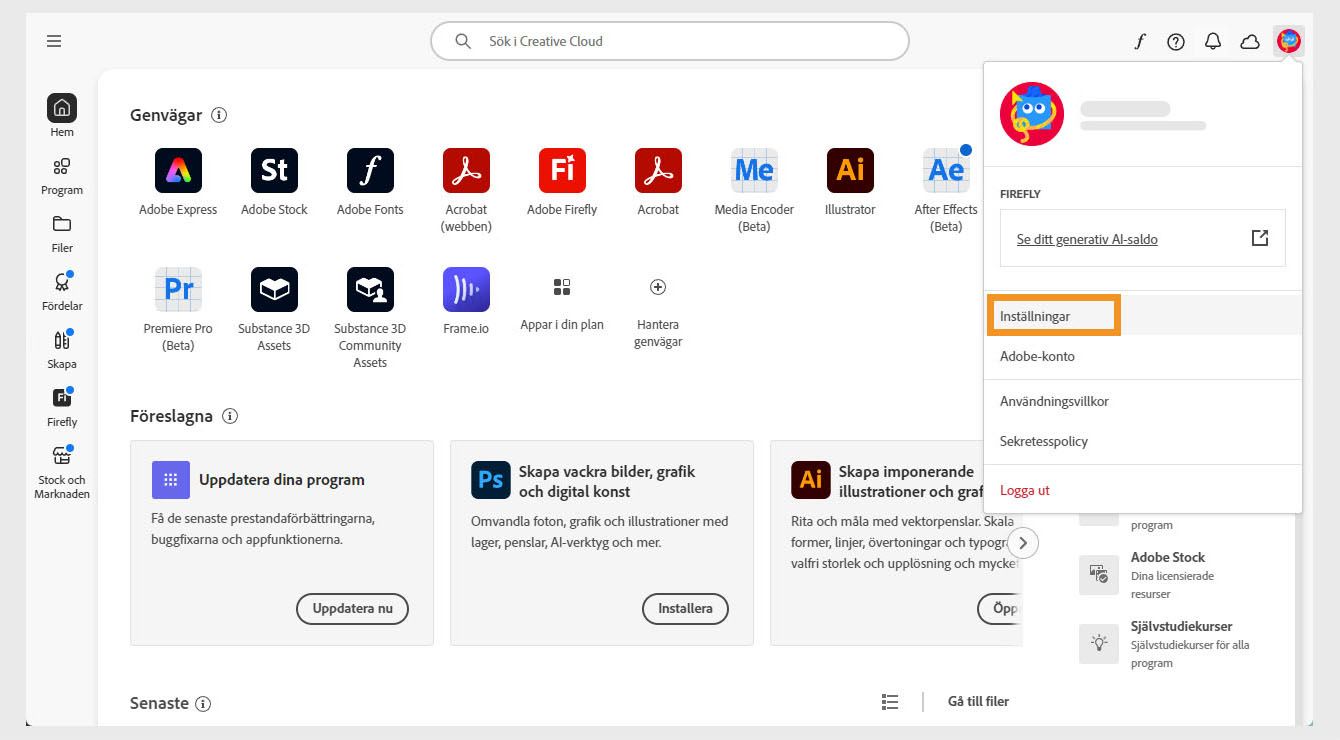
Task: Open Substance 3D Community Assets shortcut
Action: (370, 290)
